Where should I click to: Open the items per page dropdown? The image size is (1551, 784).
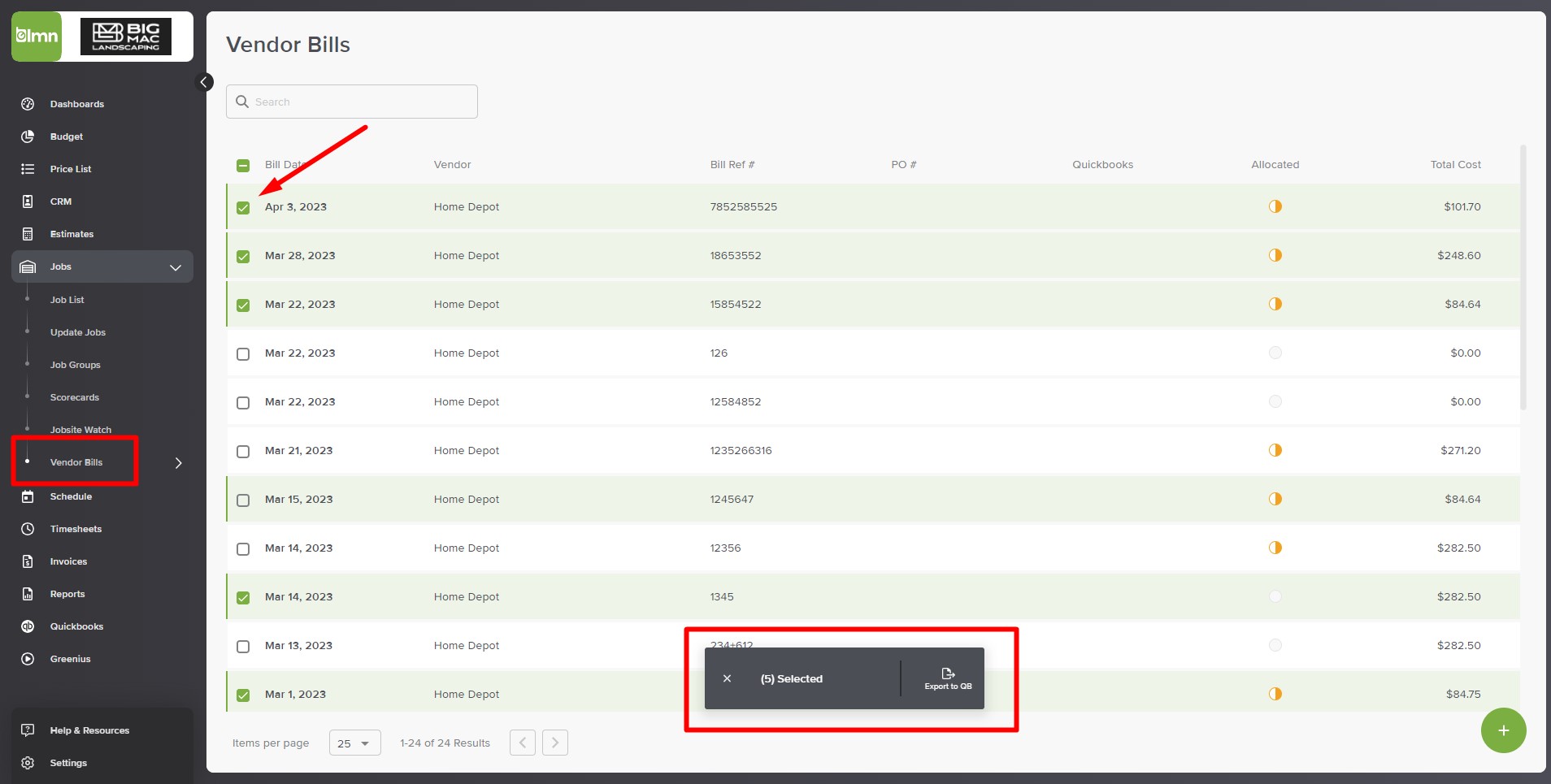[354, 743]
